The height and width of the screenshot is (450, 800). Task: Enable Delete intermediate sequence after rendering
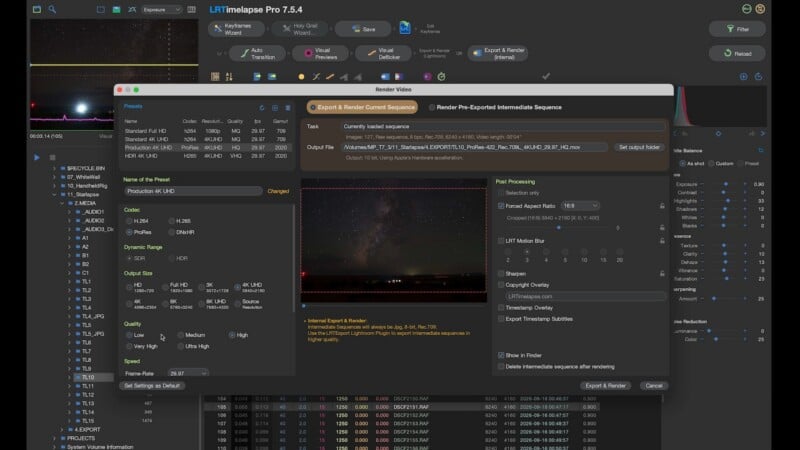coord(501,366)
